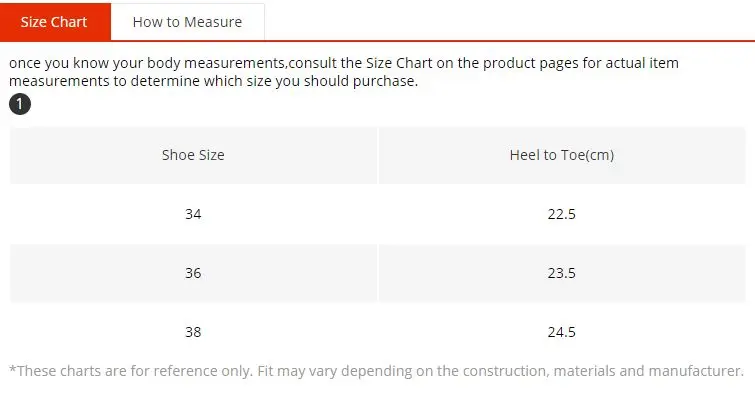Viewport: 755px width, 417px height.
Task: Click the words 'Size Chart' in instructions
Action: [x=399, y=63]
